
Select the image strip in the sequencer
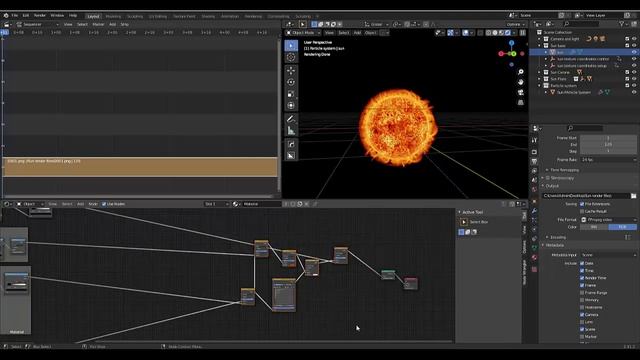140,167
